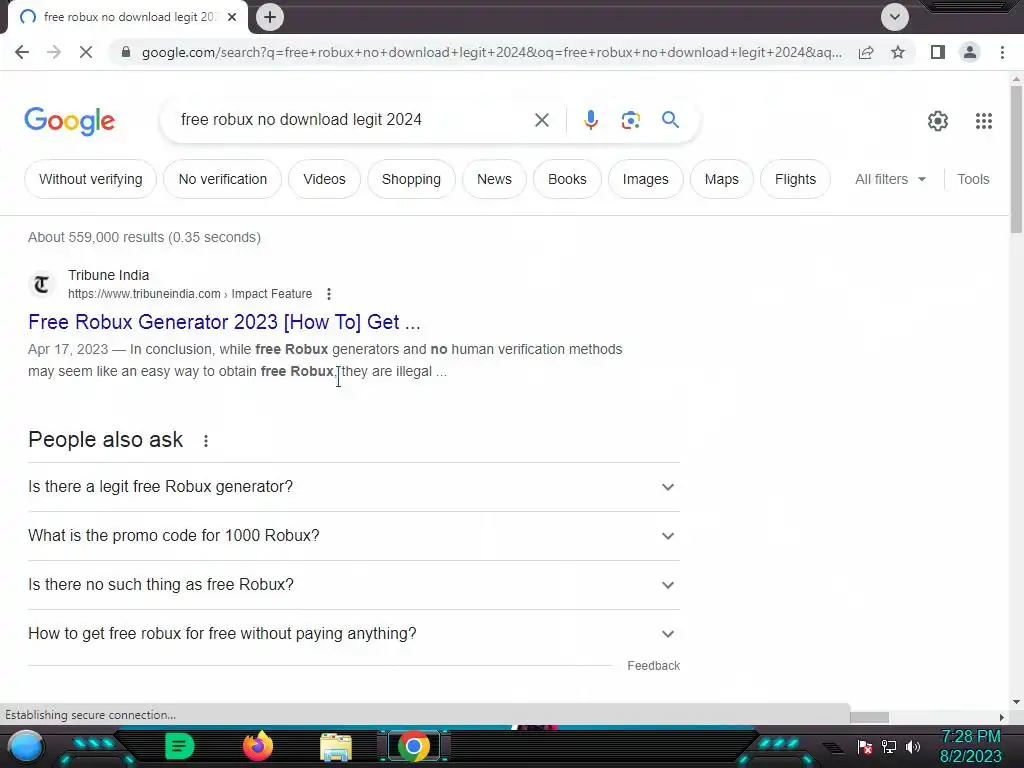
Task: Click the Chrome taskbar icon
Action: pos(414,746)
